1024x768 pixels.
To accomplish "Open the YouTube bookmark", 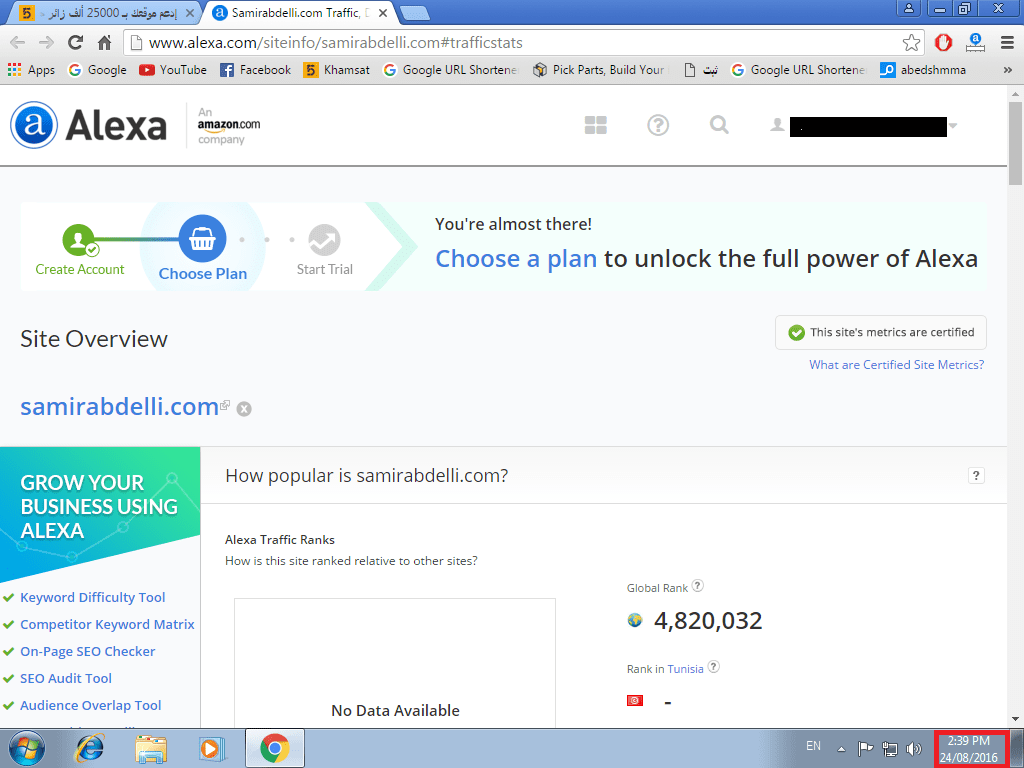I will point(173,70).
